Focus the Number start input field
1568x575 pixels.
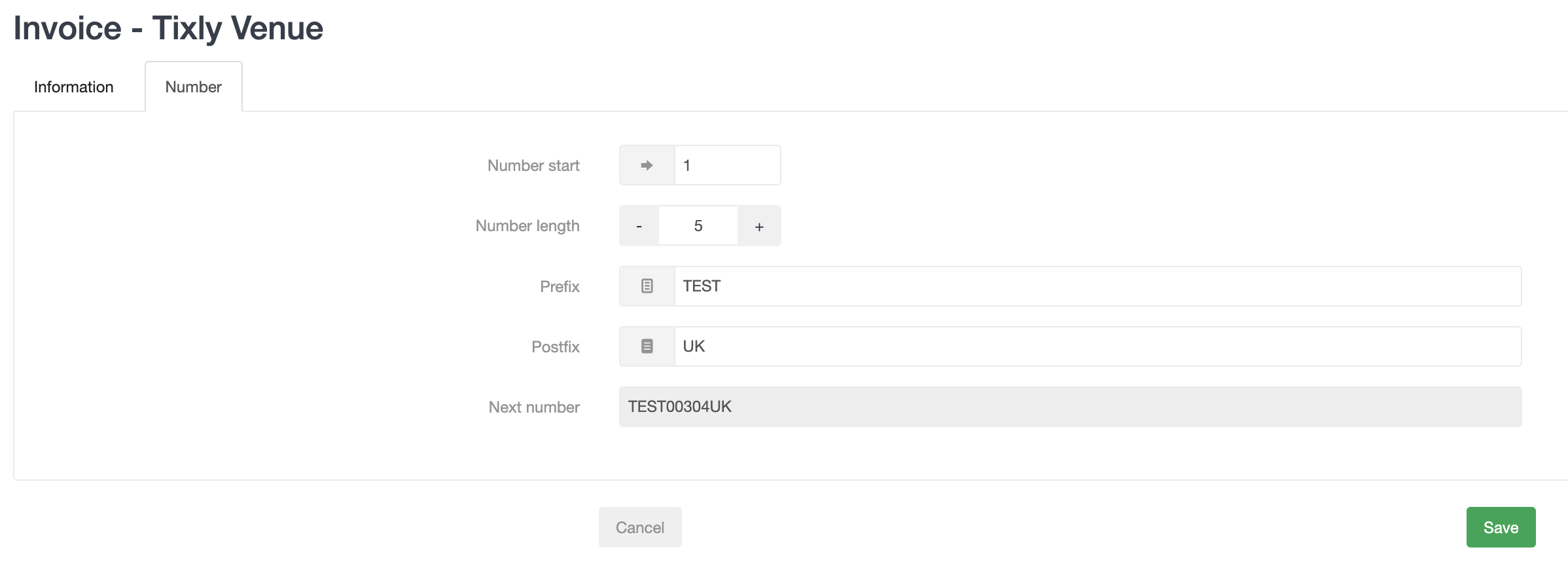727,166
